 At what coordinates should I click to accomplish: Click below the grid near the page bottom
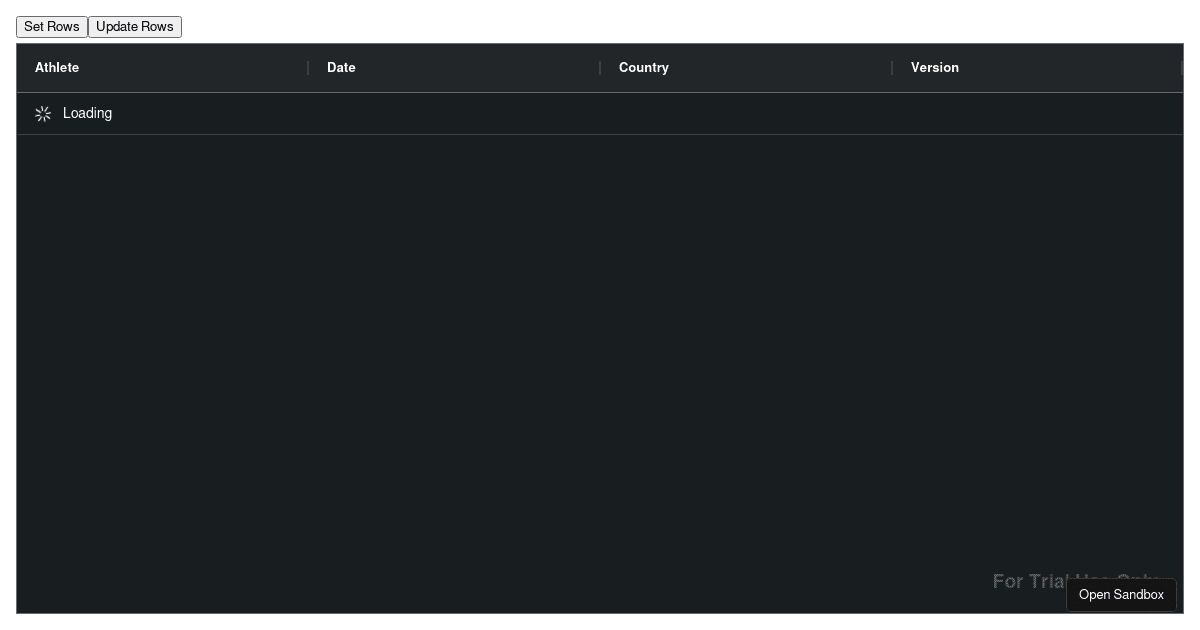pos(600,622)
